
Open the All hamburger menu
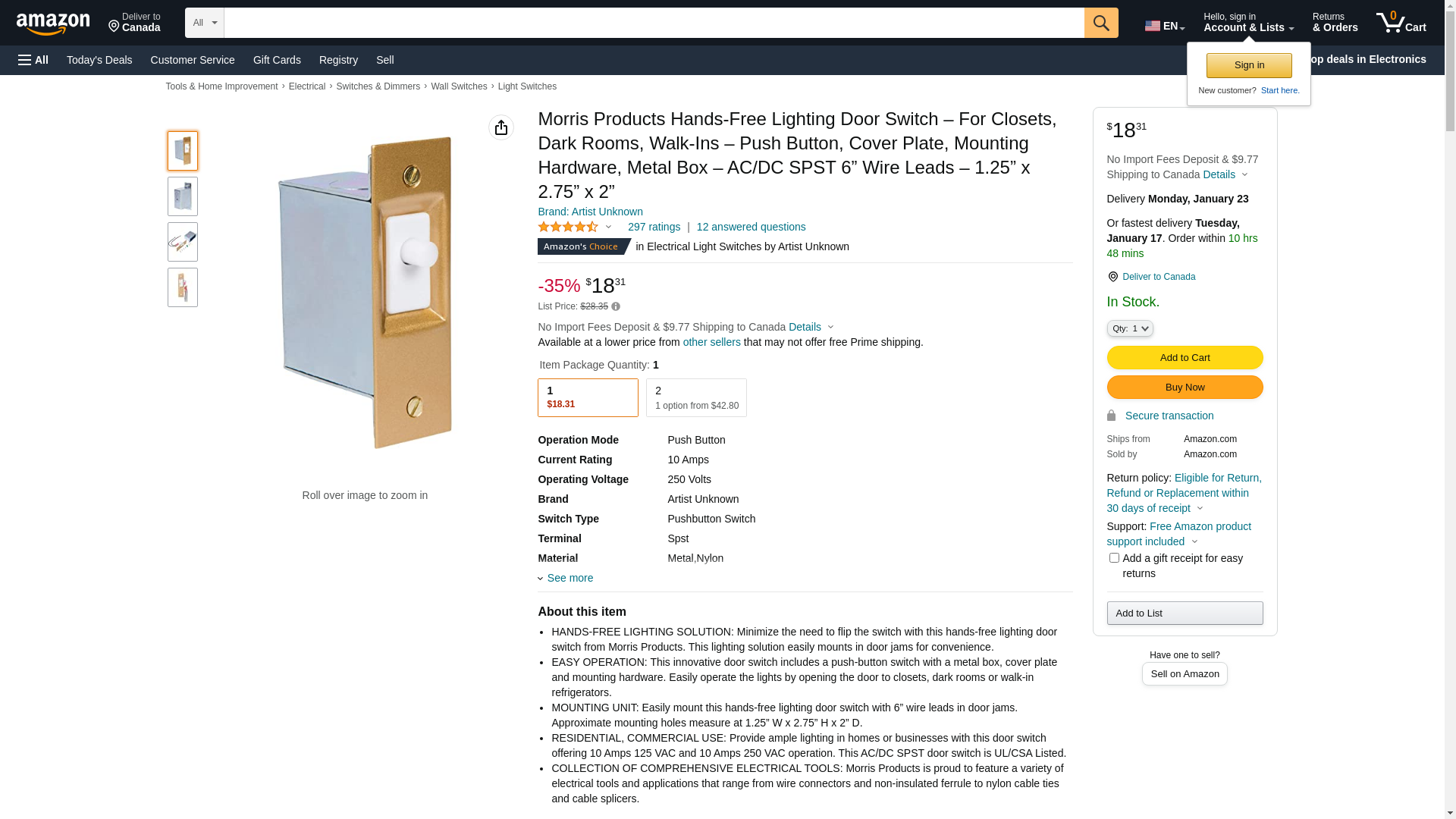click(x=33, y=60)
